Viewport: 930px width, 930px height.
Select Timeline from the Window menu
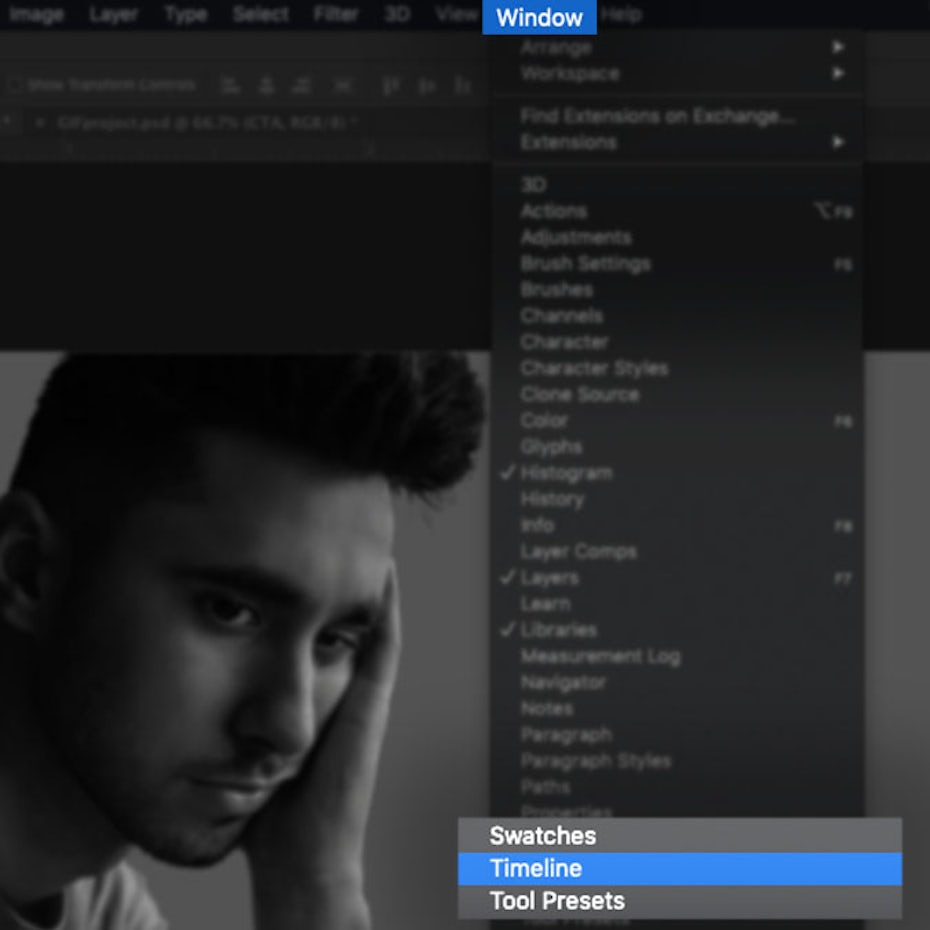[536, 868]
